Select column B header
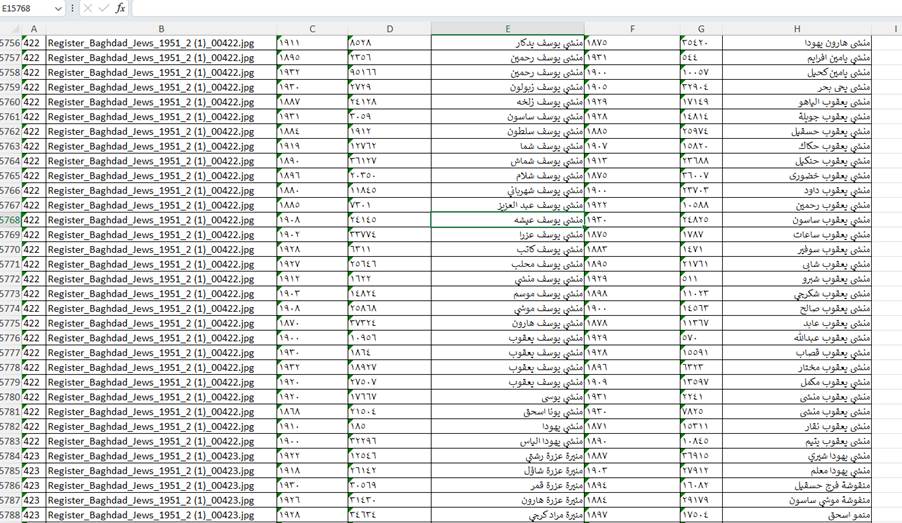Screen dimensions: 902x523 point(161,29)
